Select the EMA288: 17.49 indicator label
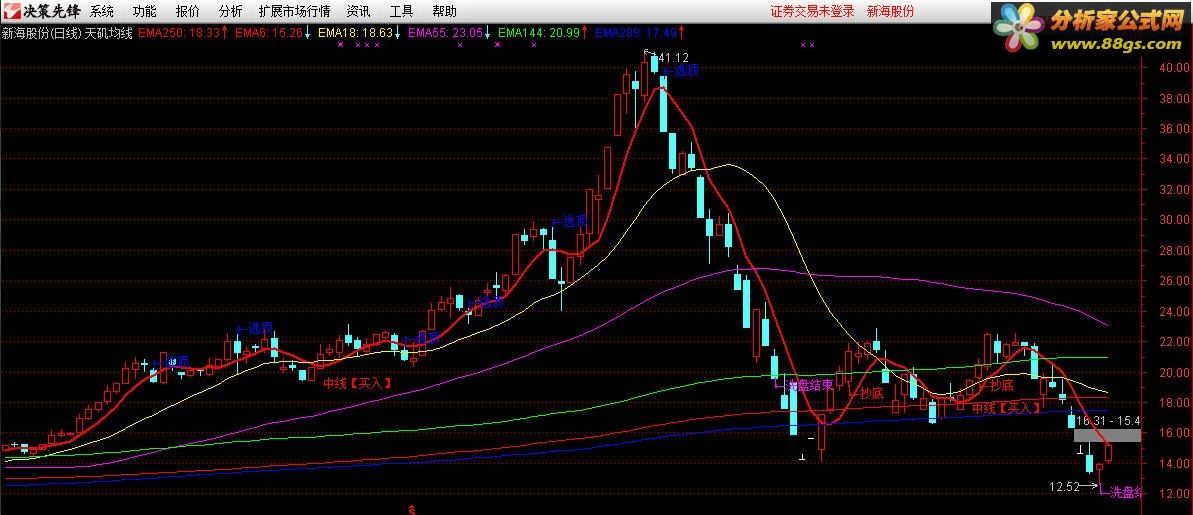 pos(639,33)
